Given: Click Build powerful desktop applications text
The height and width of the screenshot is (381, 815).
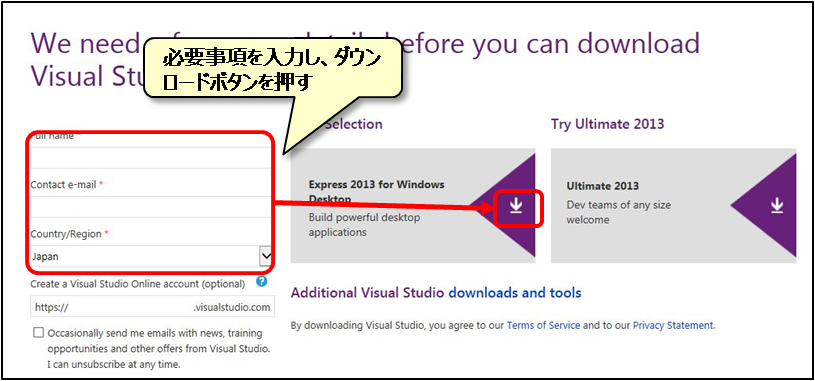Looking at the screenshot, I should coord(364,225).
